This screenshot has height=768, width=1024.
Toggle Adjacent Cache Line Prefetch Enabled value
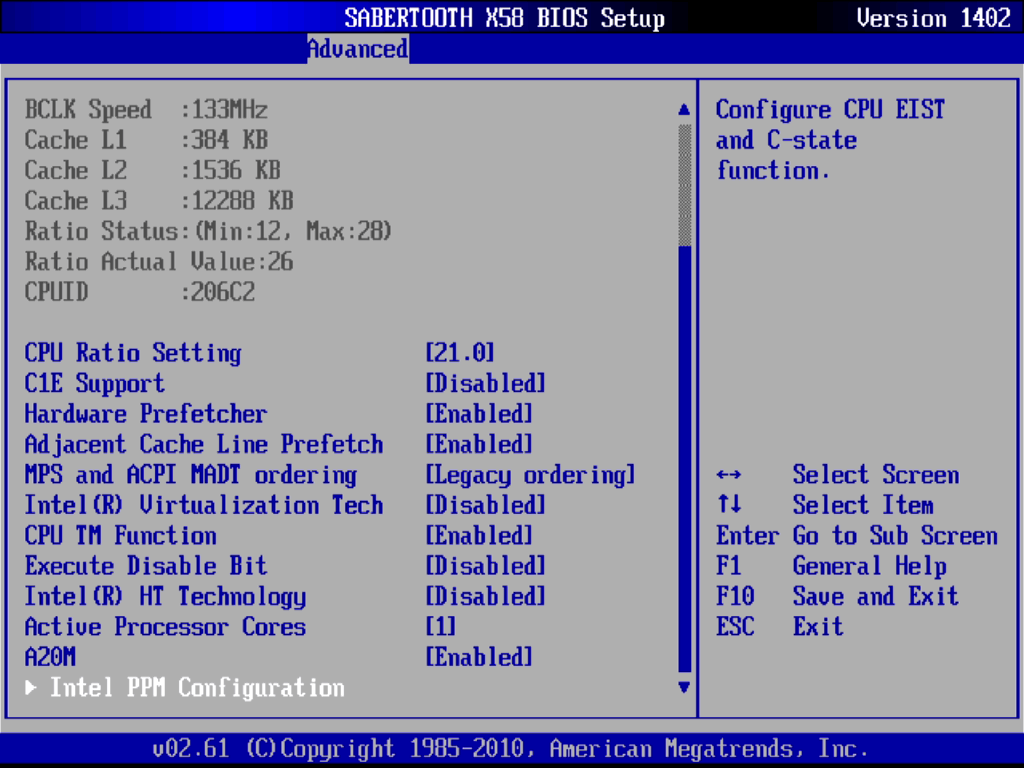point(479,444)
